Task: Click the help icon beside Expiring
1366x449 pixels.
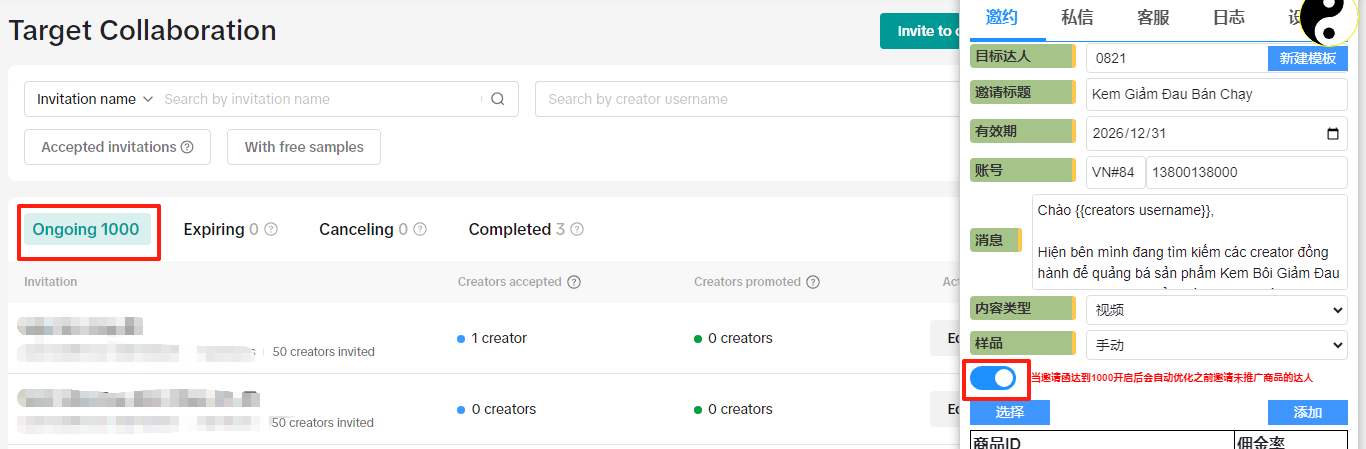Action: coord(270,229)
